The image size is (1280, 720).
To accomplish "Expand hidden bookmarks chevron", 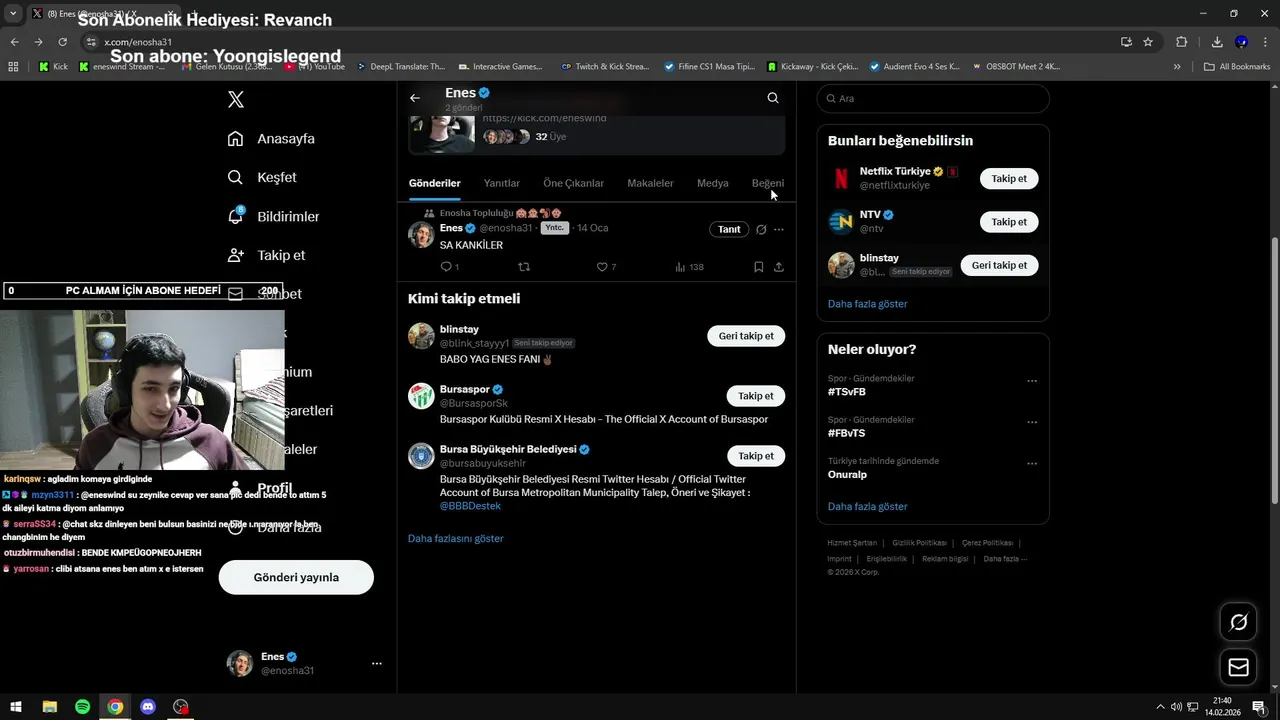I will tap(1177, 67).
